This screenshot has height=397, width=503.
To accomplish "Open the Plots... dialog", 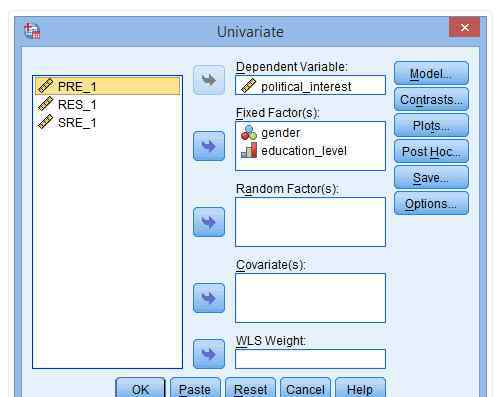I will click(431, 125).
